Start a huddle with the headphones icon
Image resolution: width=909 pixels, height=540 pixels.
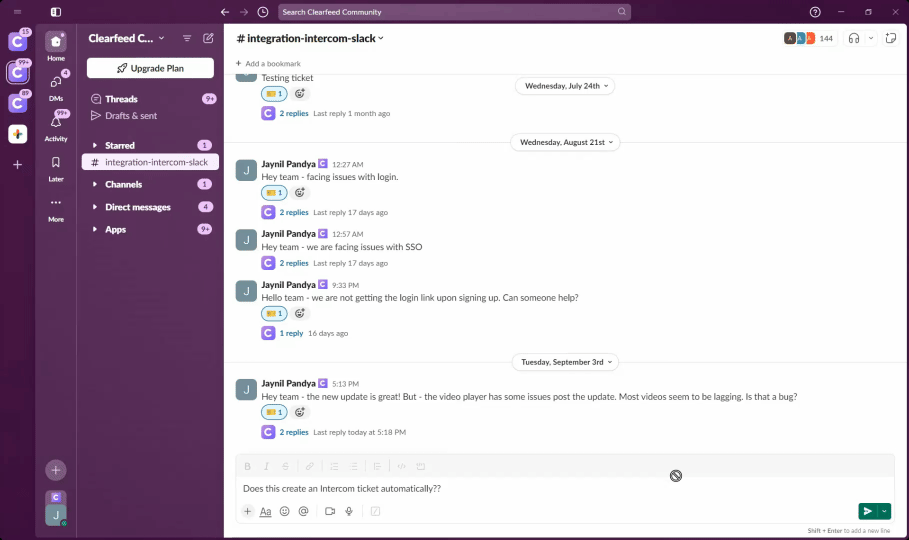coord(854,38)
